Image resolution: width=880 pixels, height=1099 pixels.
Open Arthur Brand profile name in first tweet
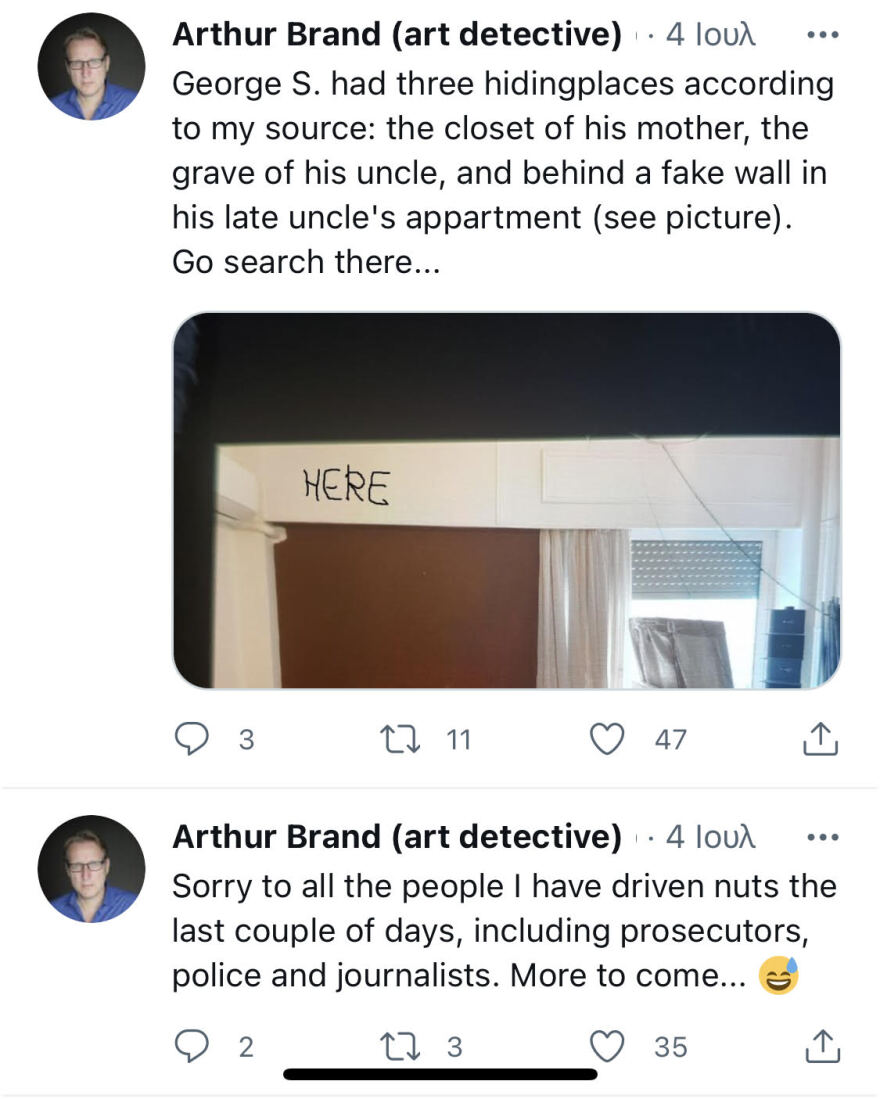point(396,35)
